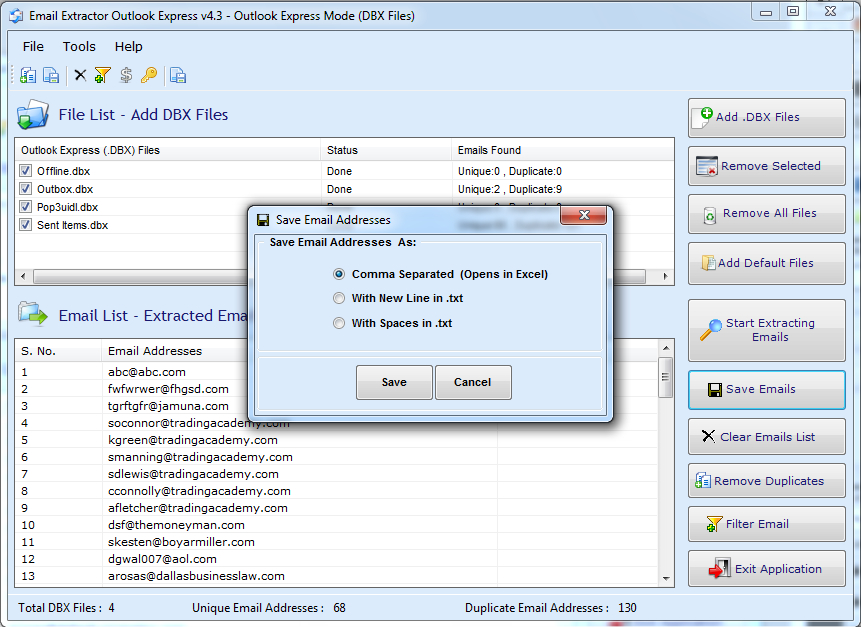Select the Offline.dbx file name
The height and width of the screenshot is (627, 861).
pyautogui.click(x=64, y=171)
